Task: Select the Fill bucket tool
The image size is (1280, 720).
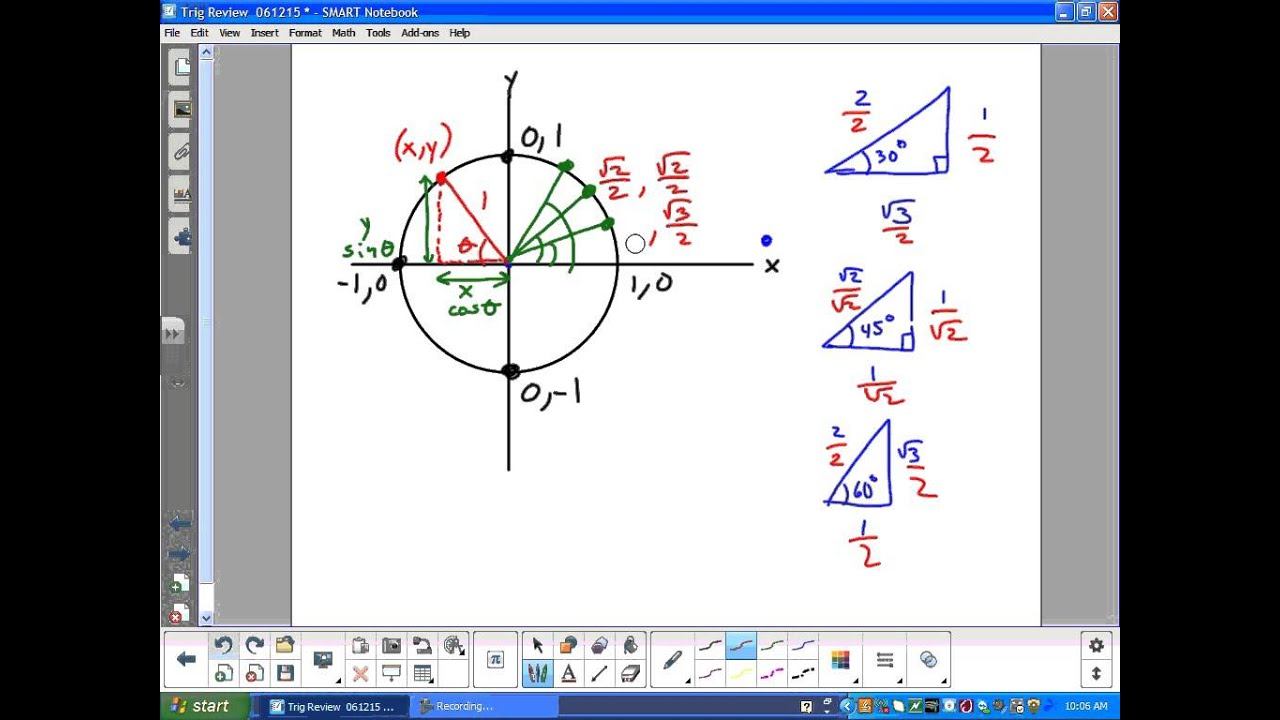Action: click(x=630, y=646)
